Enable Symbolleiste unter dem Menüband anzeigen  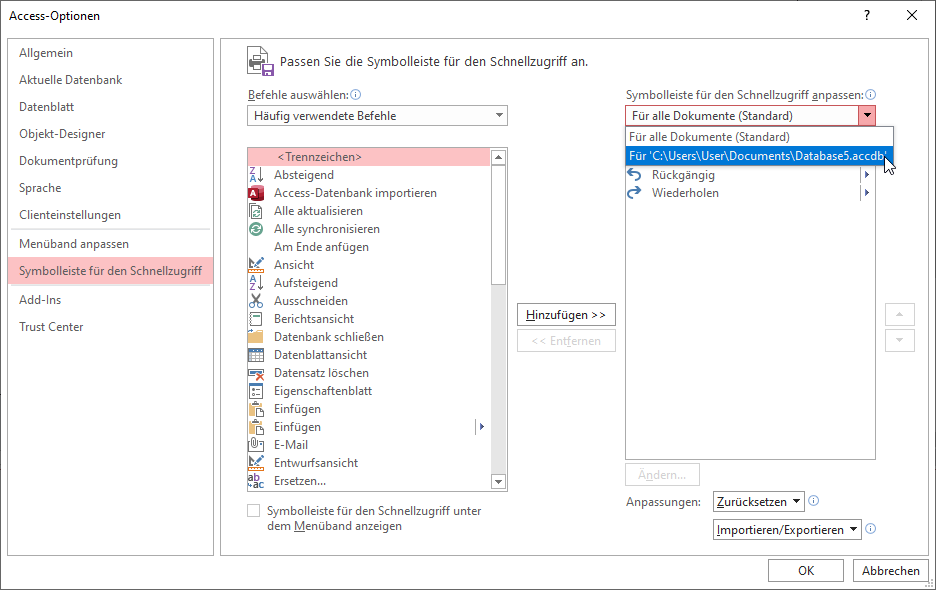[x=254, y=510]
